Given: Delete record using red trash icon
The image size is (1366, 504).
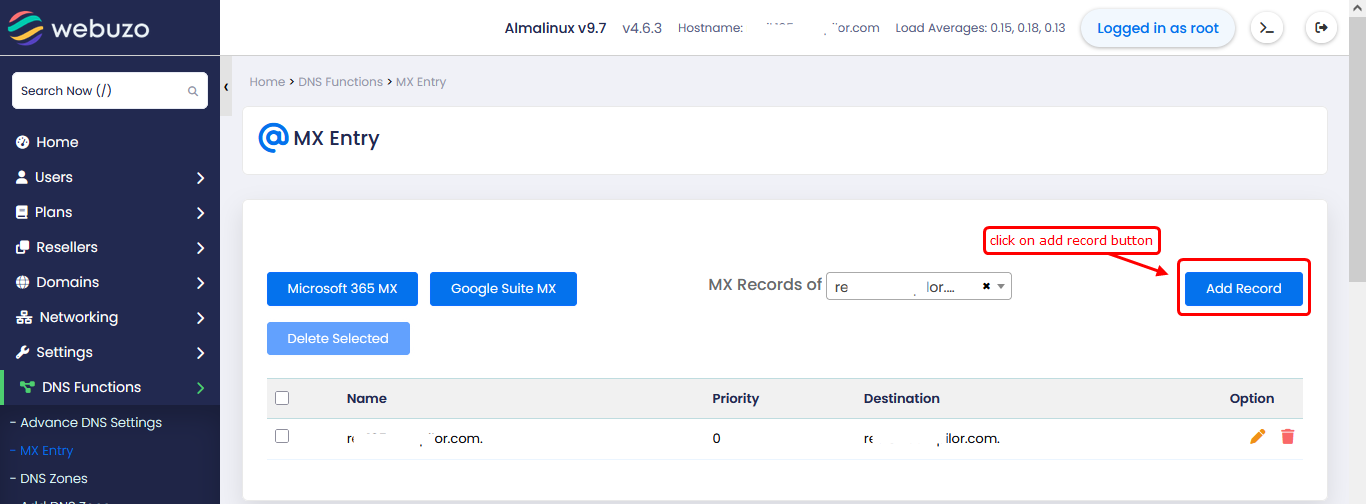Looking at the screenshot, I should pos(1288,437).
